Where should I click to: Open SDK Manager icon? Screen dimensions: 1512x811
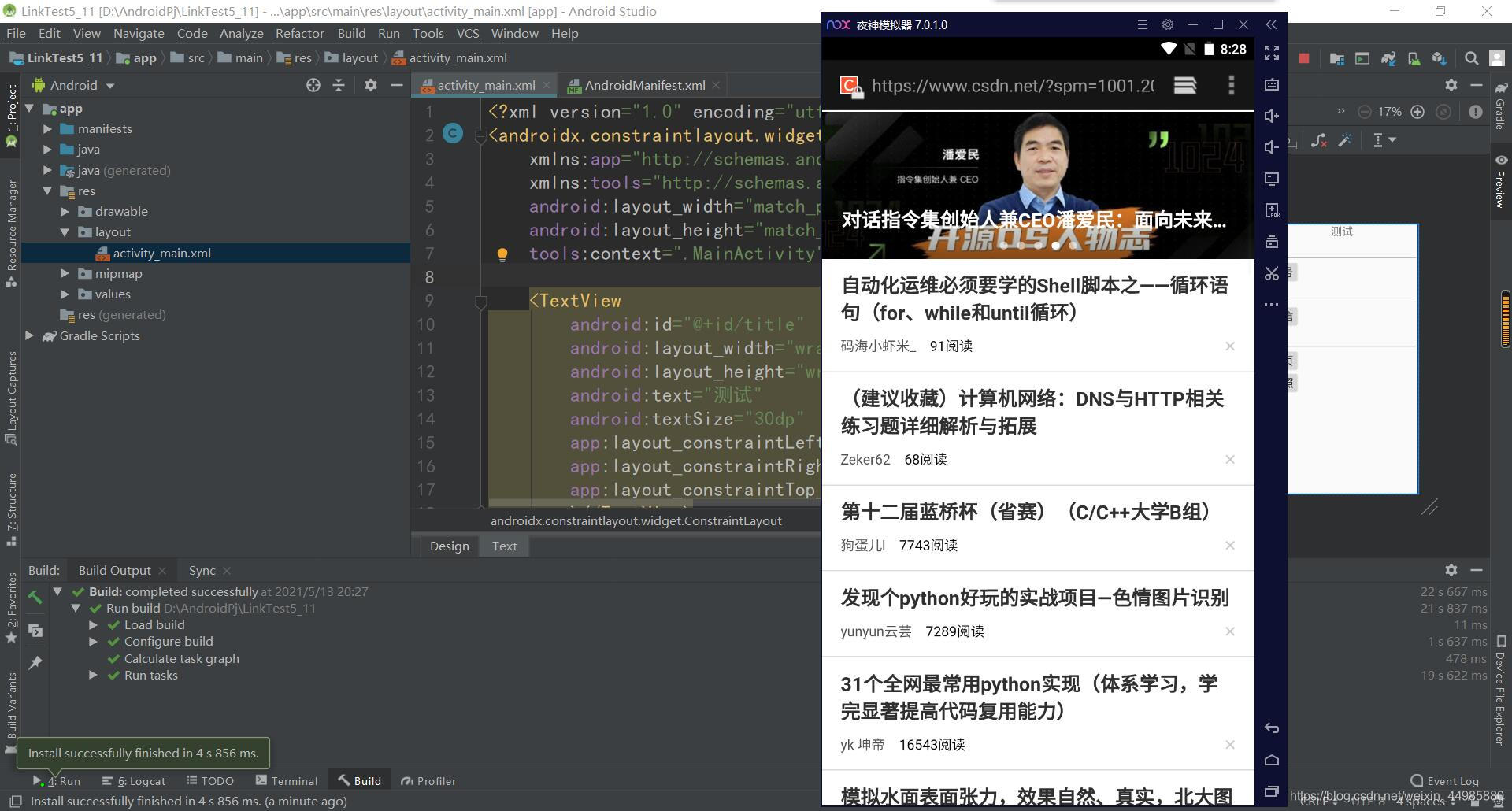(x=1440, y=58)
